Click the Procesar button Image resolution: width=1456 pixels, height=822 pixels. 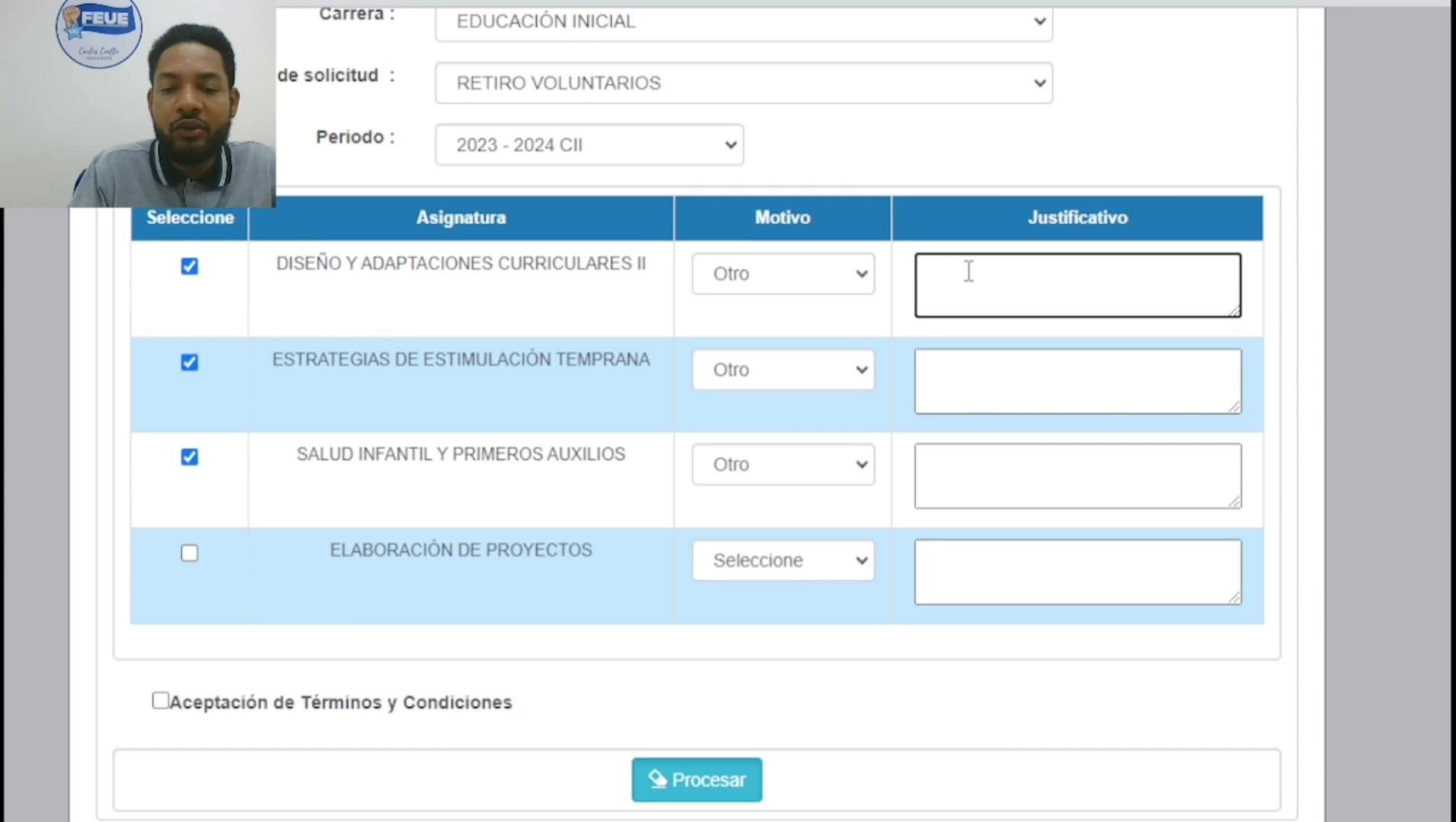(x=697, y=779)
